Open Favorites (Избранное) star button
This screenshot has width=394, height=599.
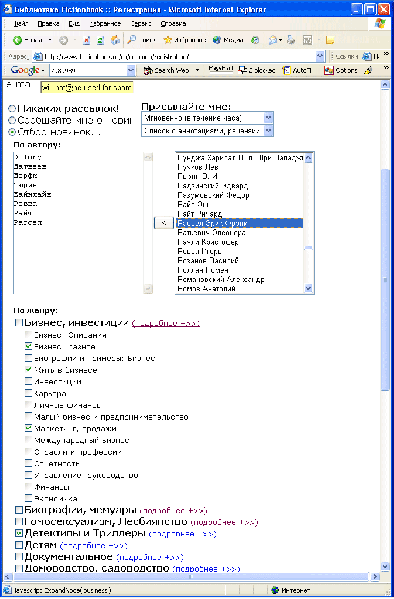click(185, 40)
